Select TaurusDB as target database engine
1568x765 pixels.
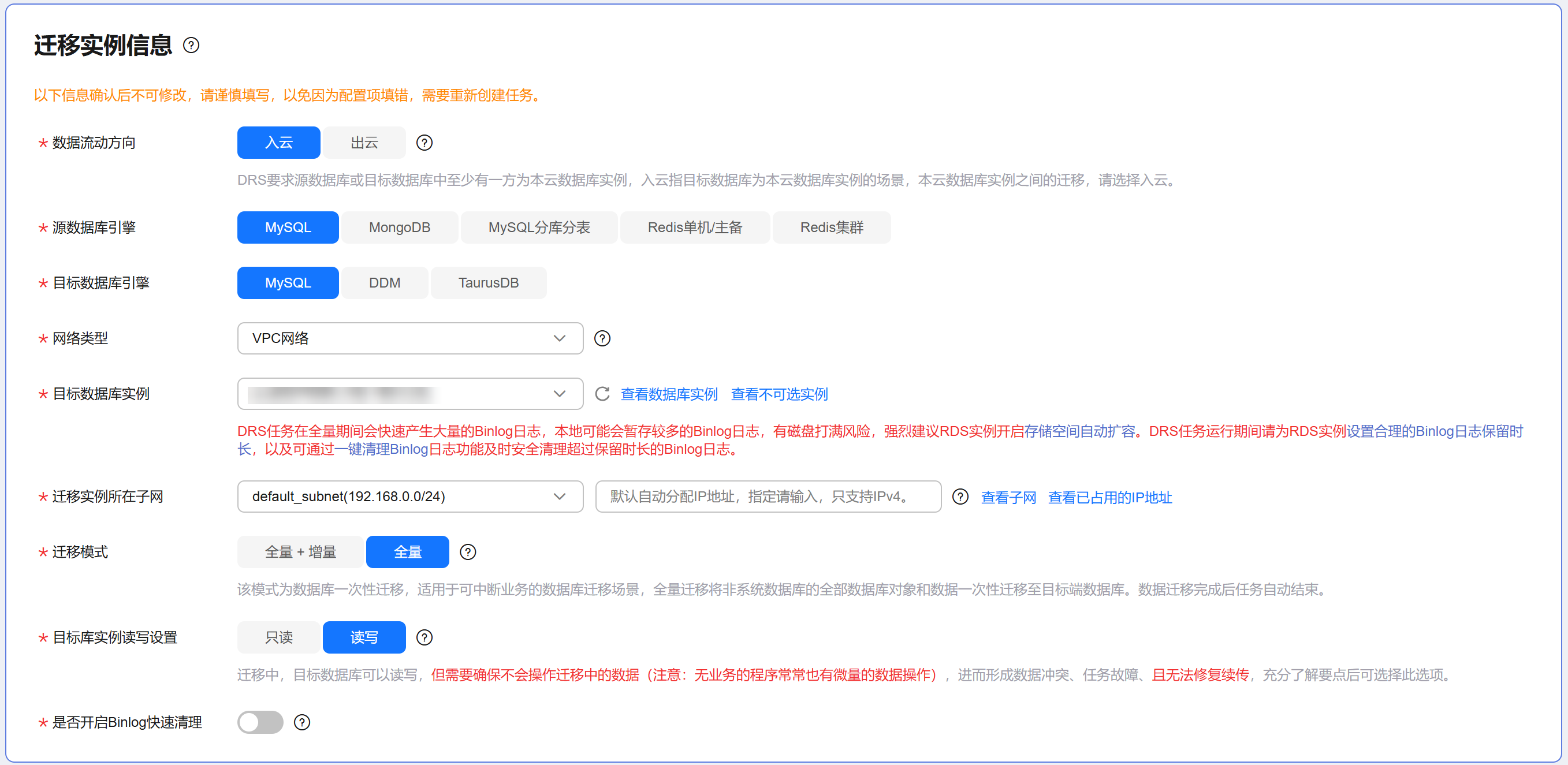(x=488, y=282)
